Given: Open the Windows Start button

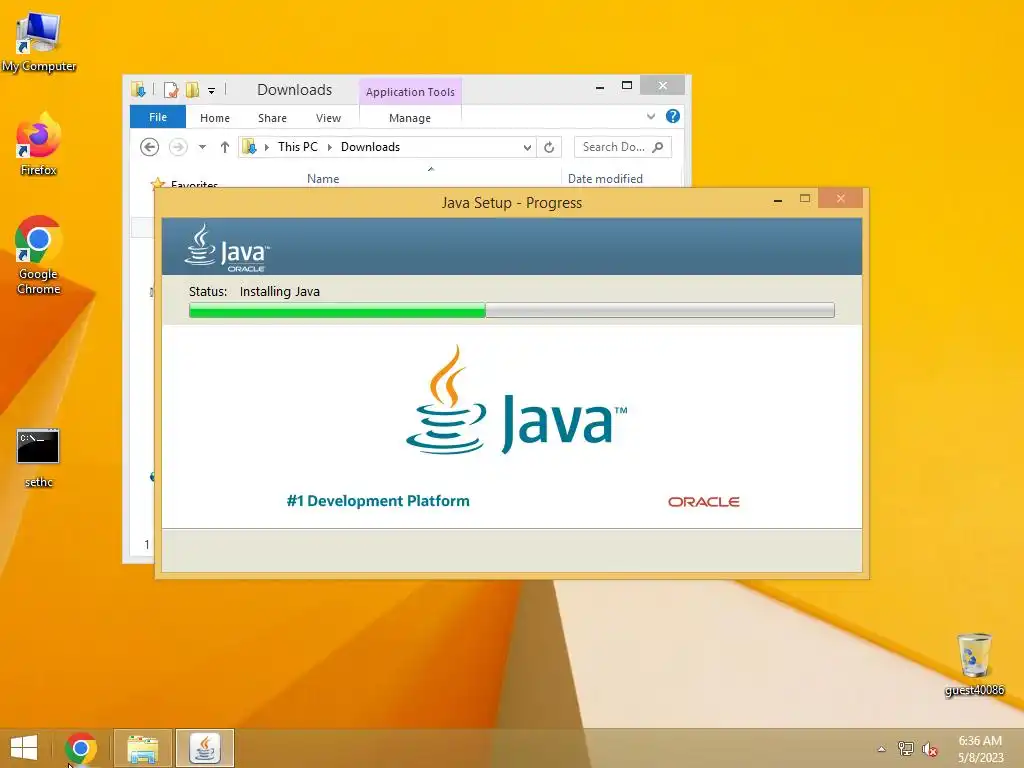Looking at the screenshot, I should pyautogui.click(x=24, y=748).
